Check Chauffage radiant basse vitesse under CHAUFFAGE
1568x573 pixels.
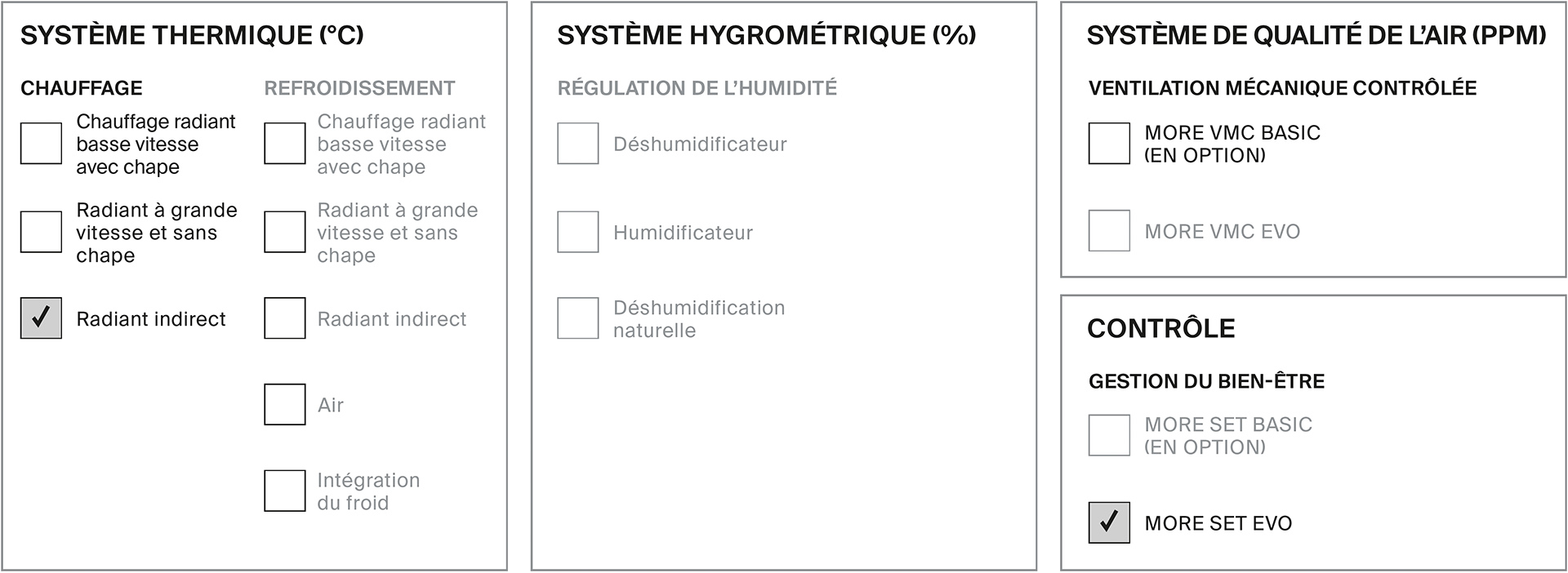41,144
